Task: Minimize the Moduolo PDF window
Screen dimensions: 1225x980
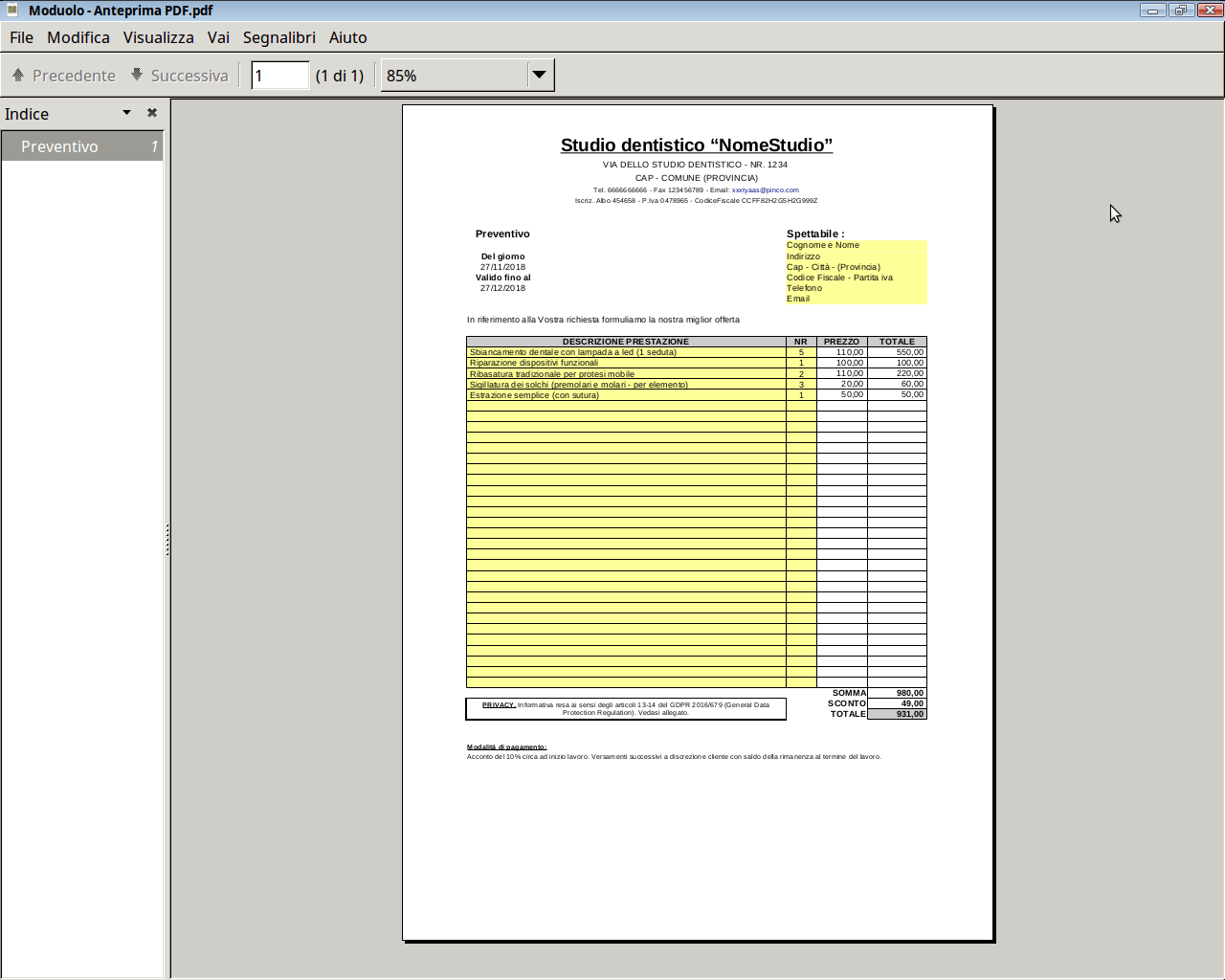Action: (x=1152, y=11)
